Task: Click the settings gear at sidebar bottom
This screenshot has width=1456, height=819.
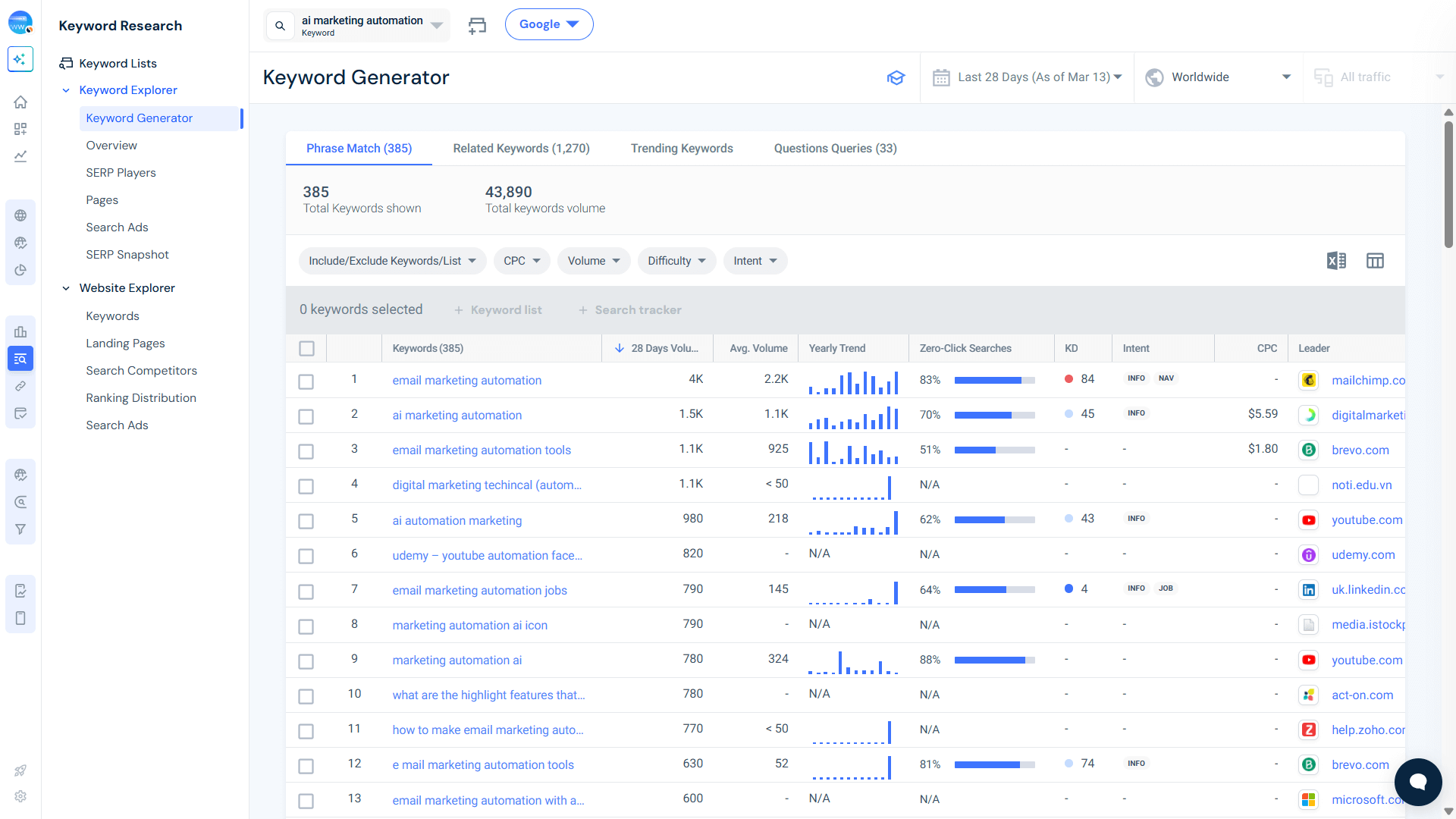Action: [x=20, y=796]
